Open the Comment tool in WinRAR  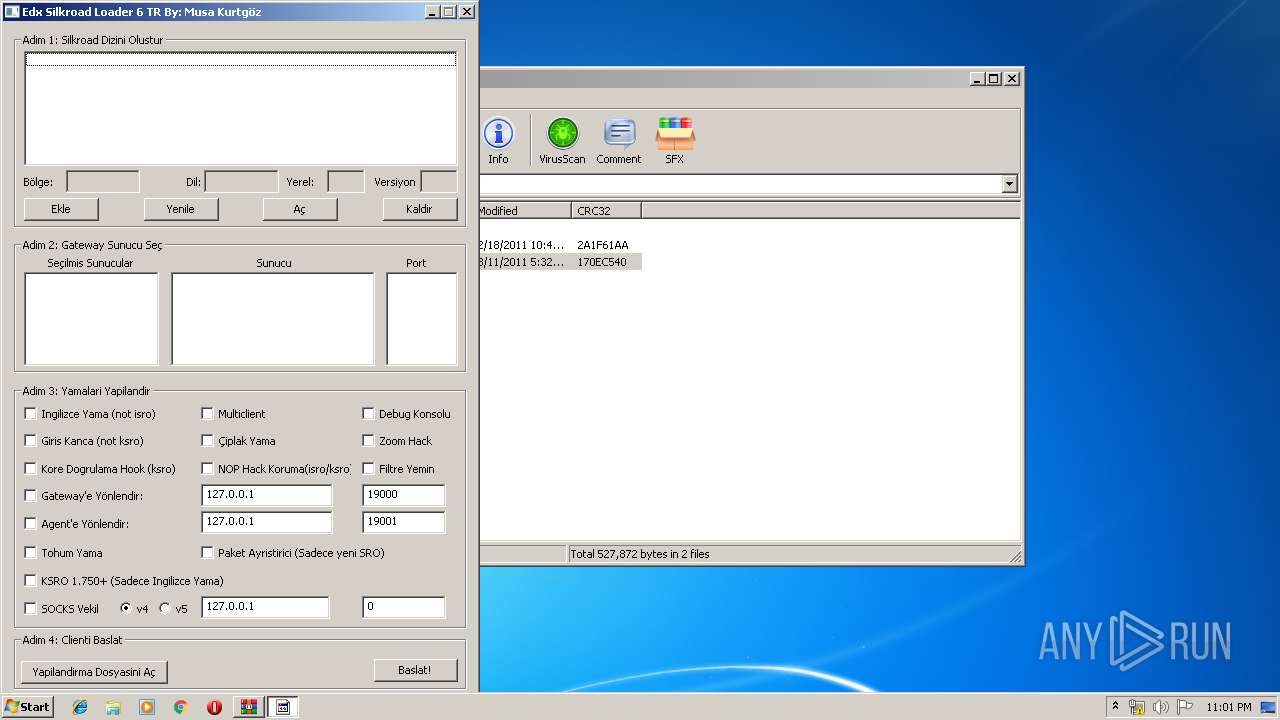tap(619, 141)
